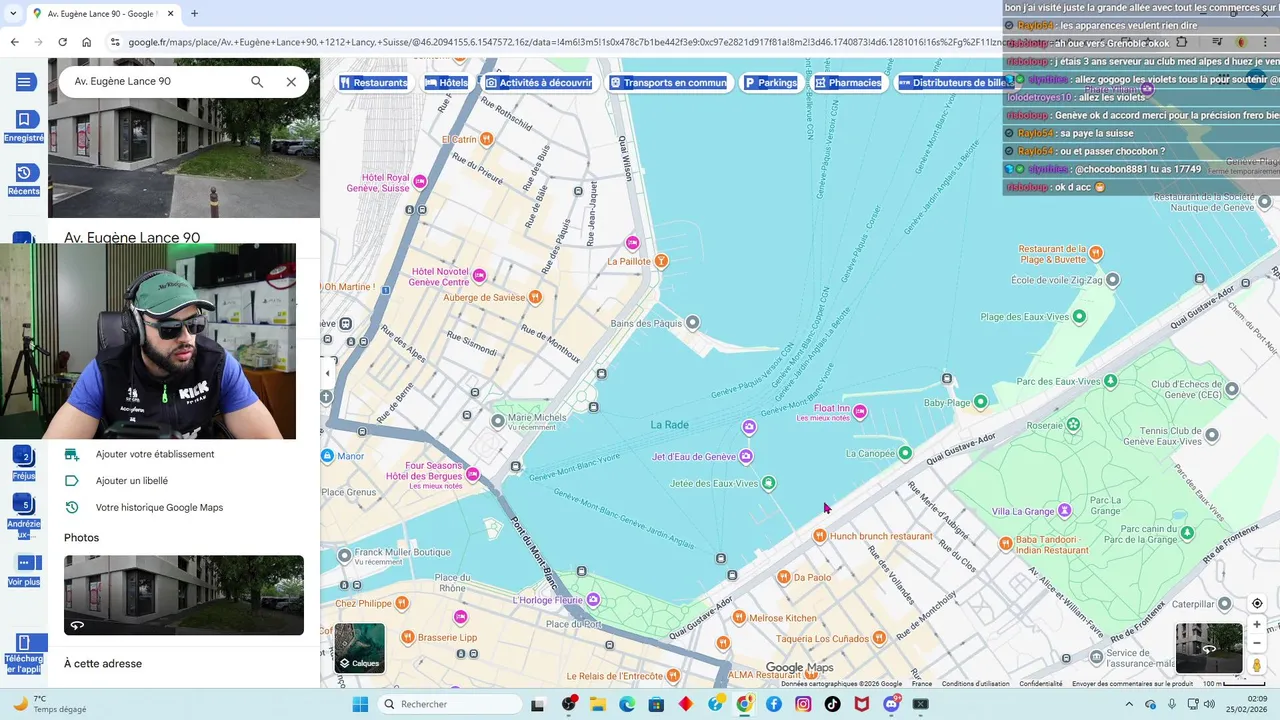Collapse the side panel arrow
The height and width of the screenshot is (720, 1280).
(x=327, y=373)
